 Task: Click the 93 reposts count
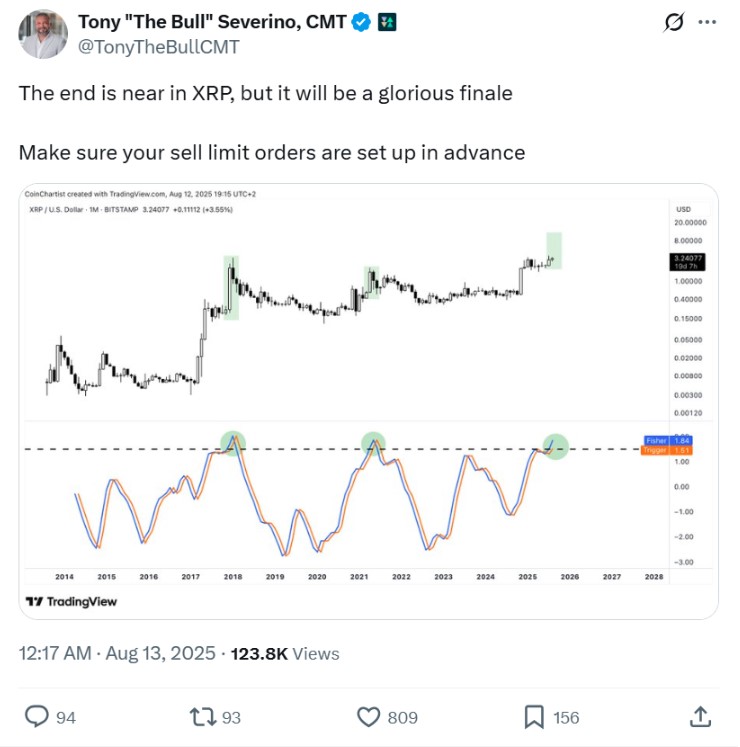pos(231,717)
